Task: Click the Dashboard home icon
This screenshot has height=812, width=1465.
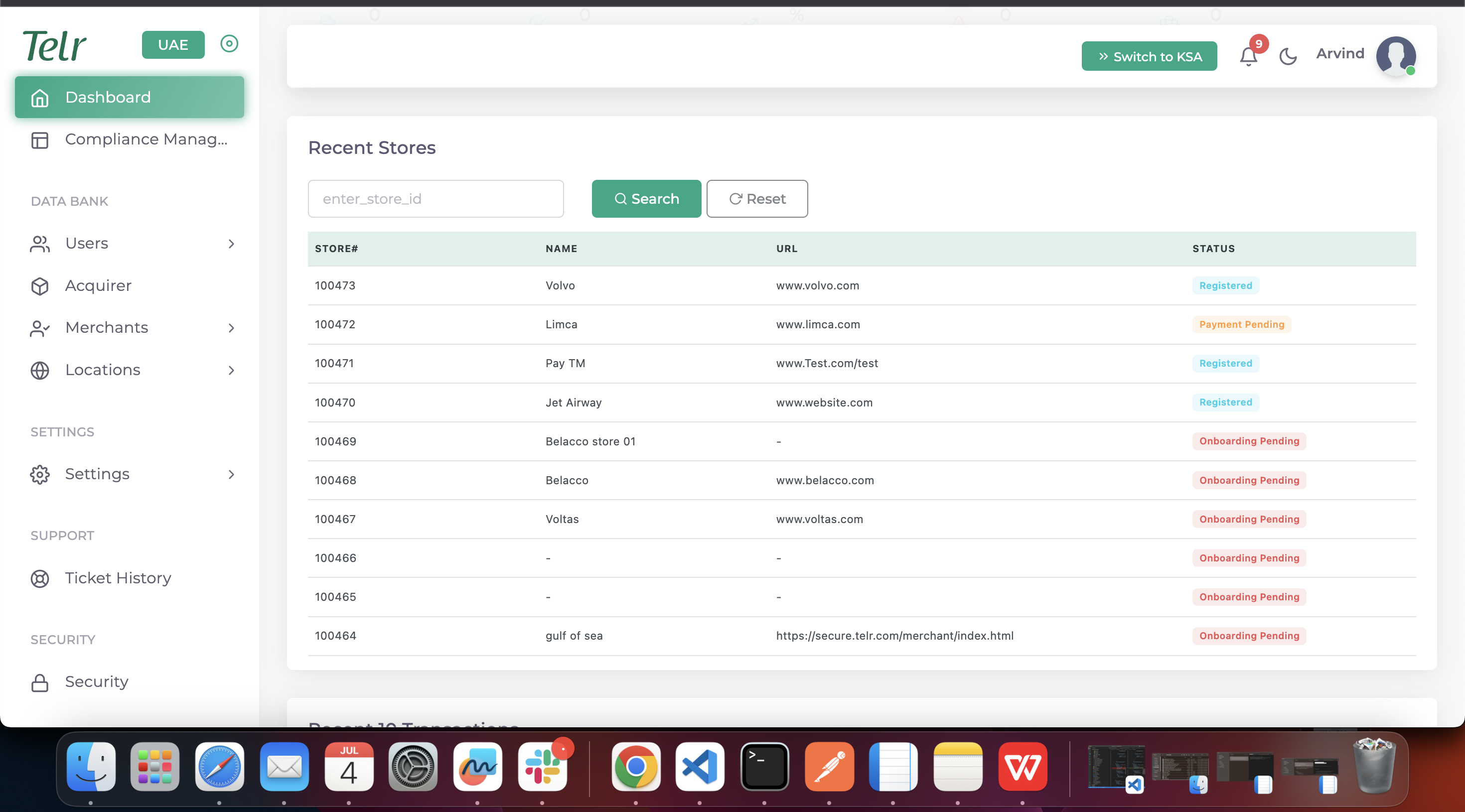Action: (40, 98)
